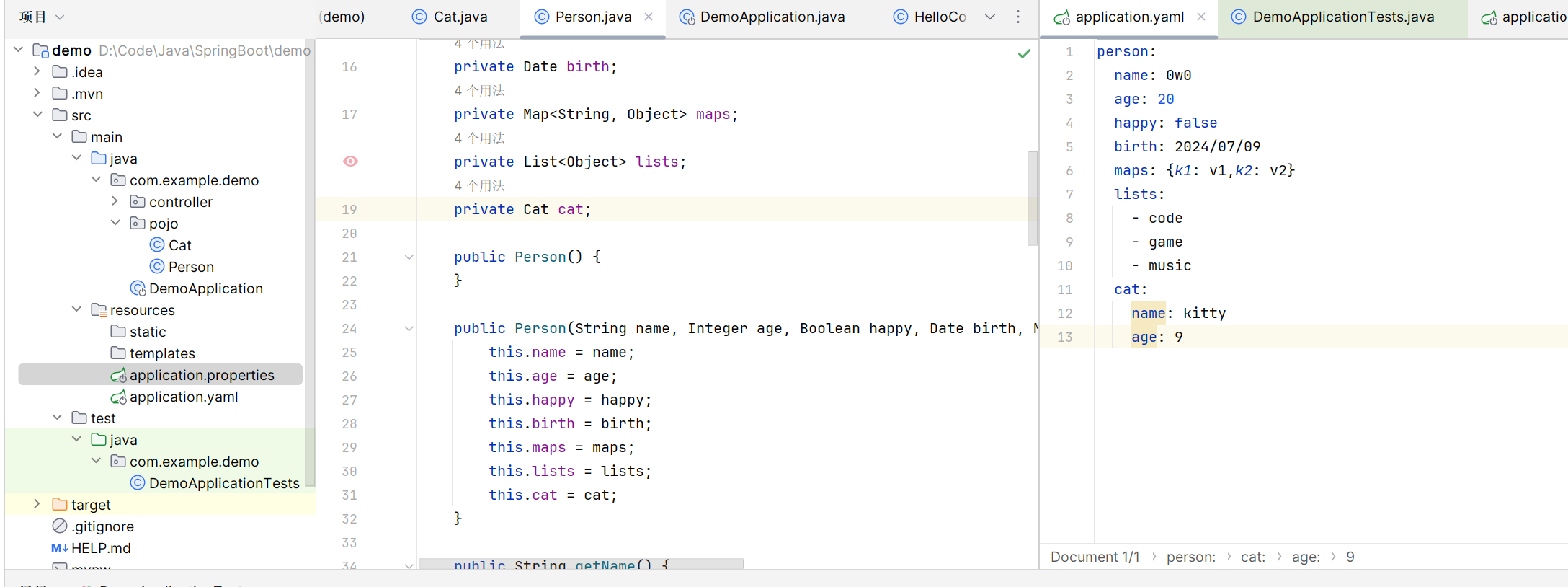Expand the target folder
Screen dimensions: 1568x587
(x=37, y=504)
